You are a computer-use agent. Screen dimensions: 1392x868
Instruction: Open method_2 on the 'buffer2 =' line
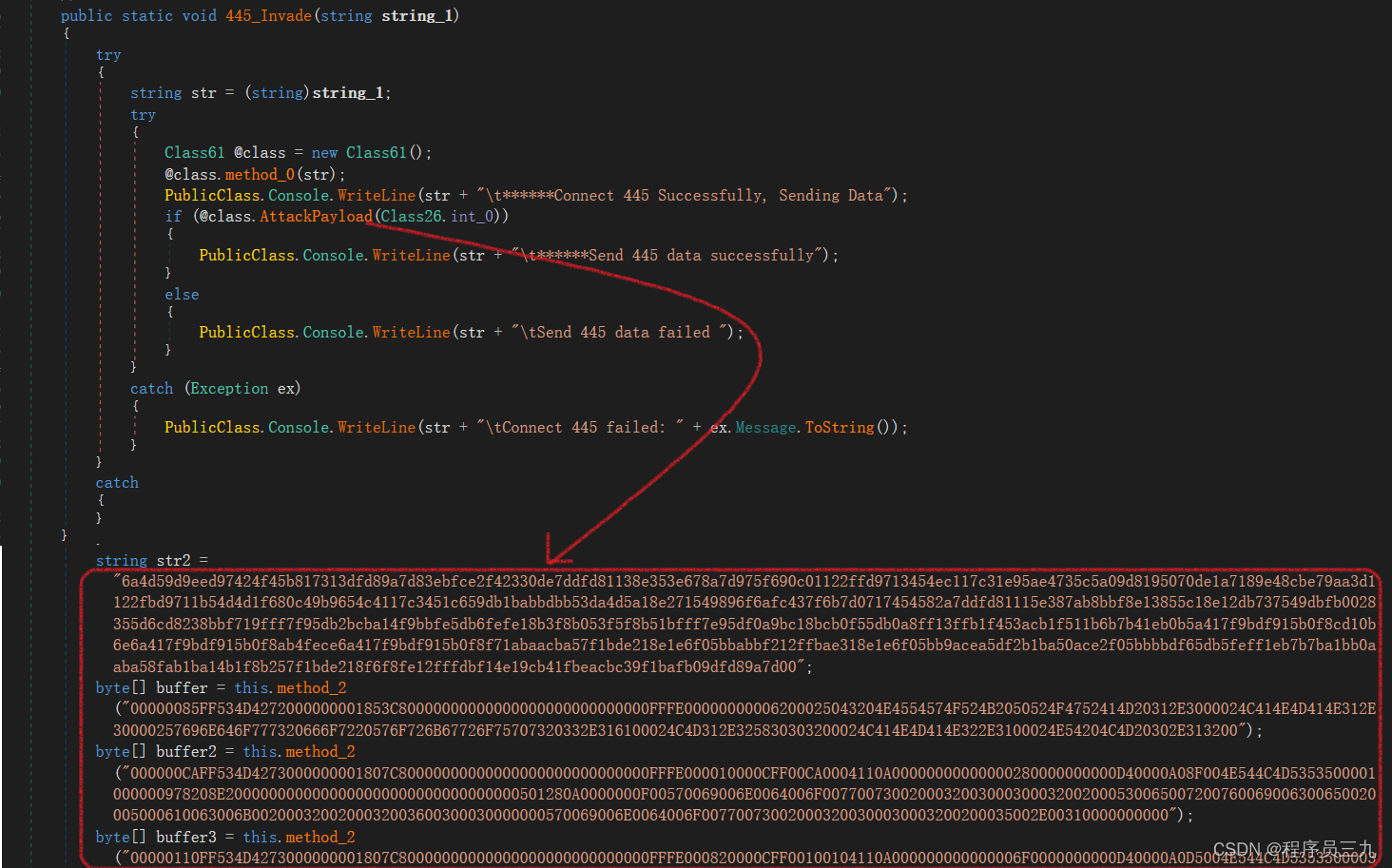tap(320, 752)
